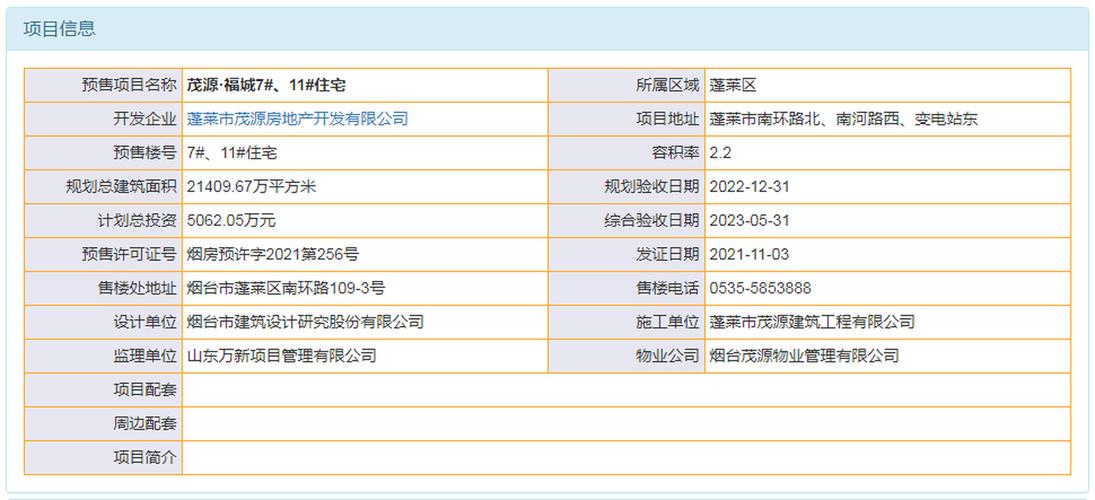Select the 预售楼号 value 7#、11#住宅

pos(232,153)
